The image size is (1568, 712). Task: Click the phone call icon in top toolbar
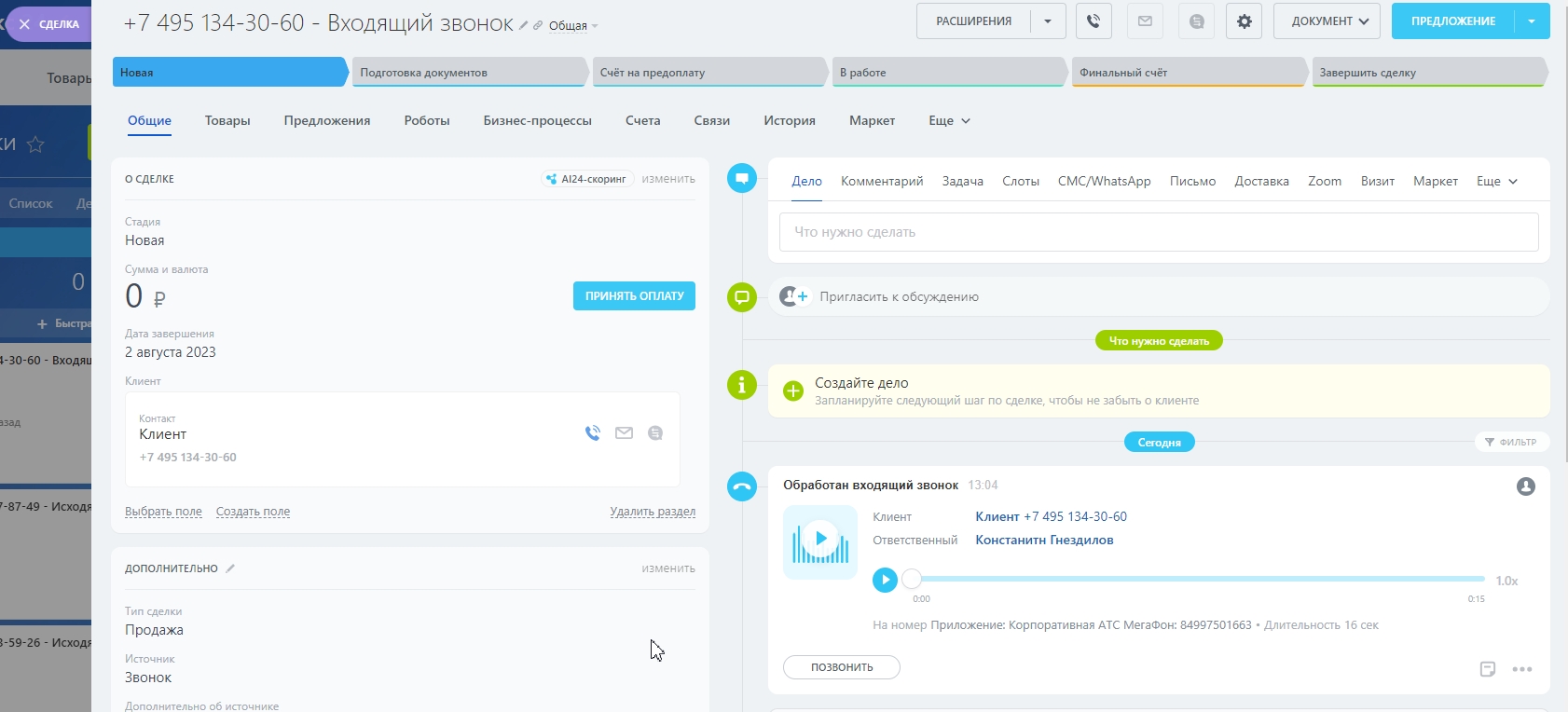[x=1093, y=21]
